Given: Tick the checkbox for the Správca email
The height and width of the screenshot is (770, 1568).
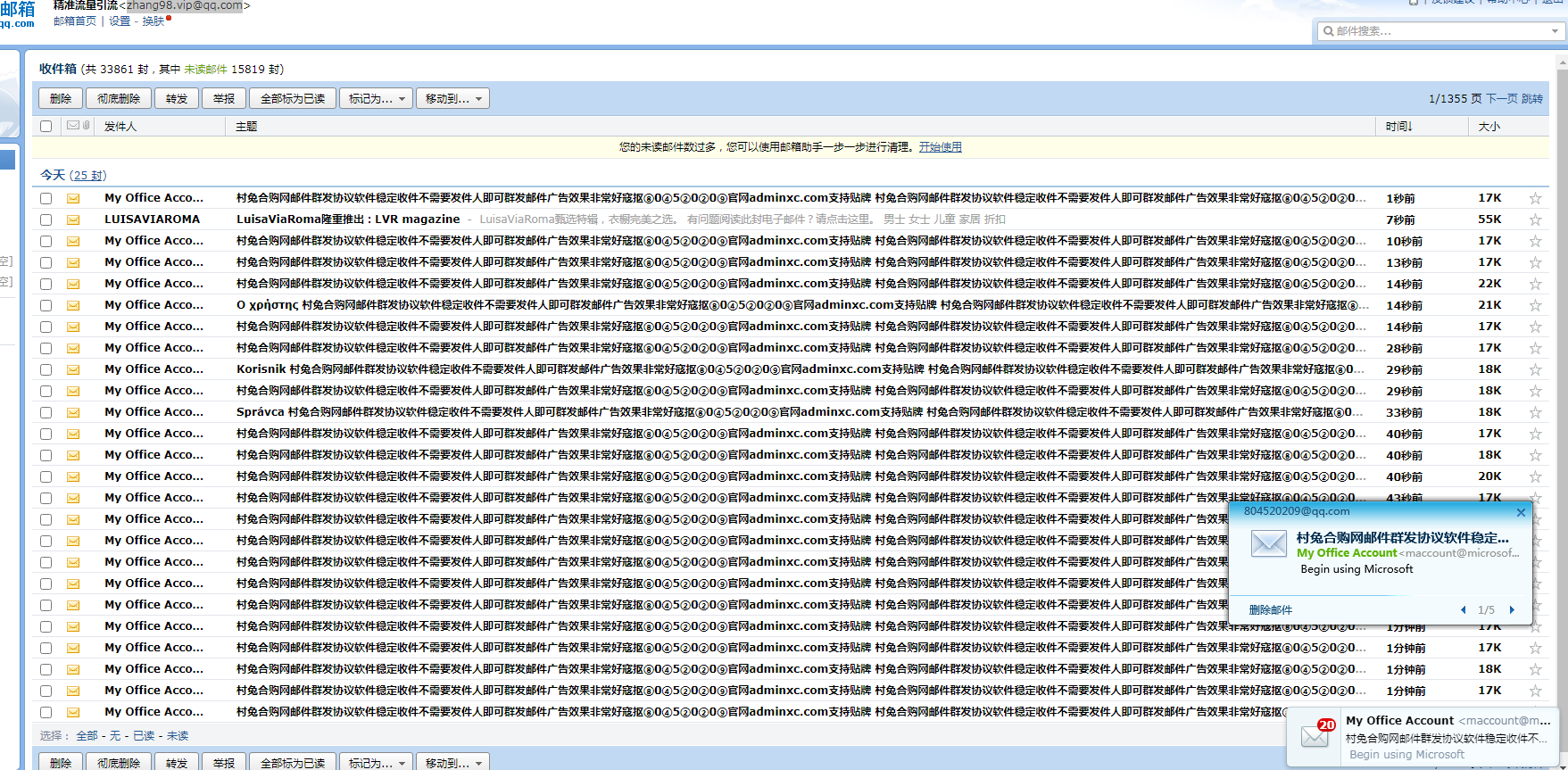Looking at the screenshot, I should [x=46, y=412].
